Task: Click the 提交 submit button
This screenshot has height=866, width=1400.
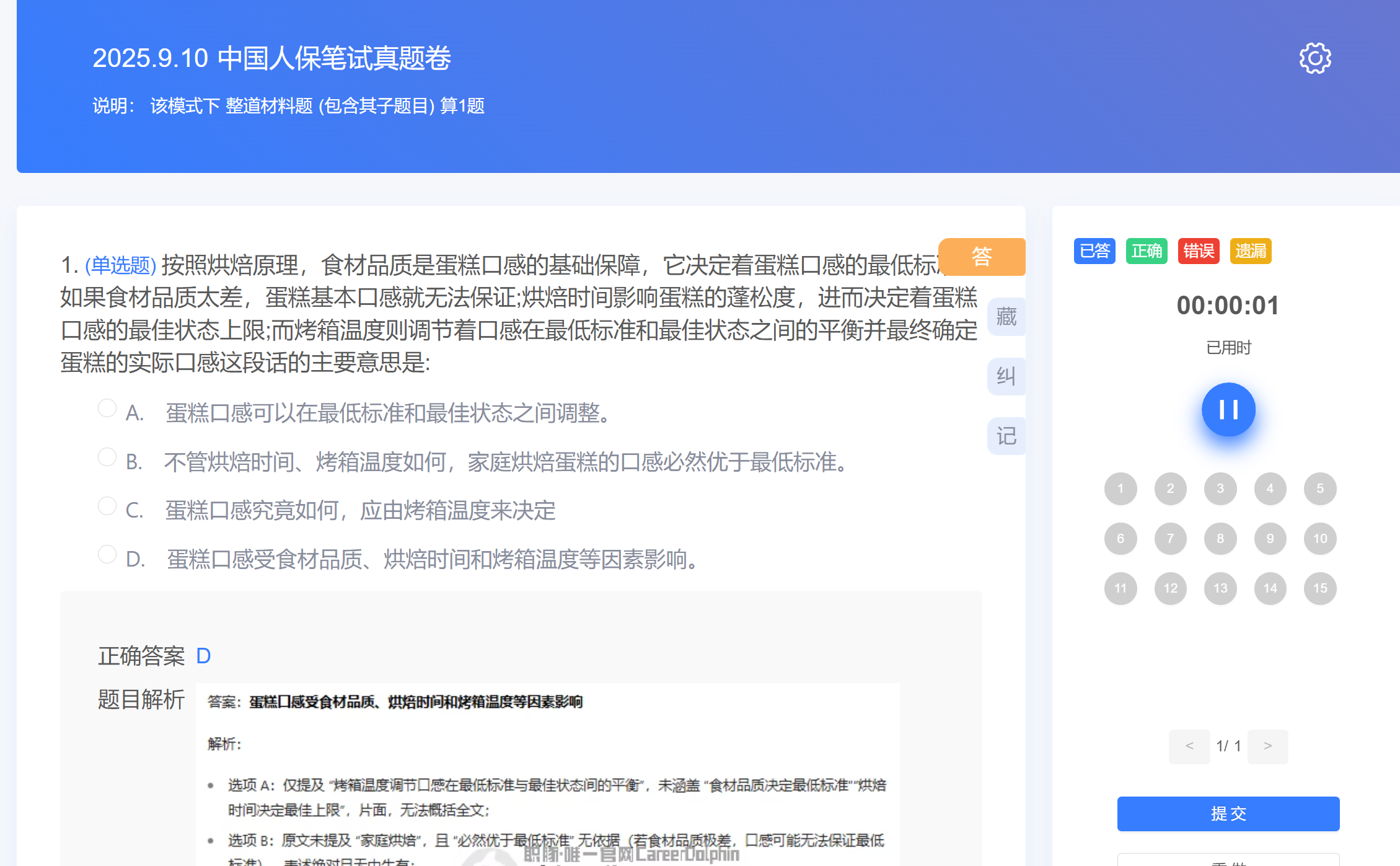Action: click(1228, 814)
